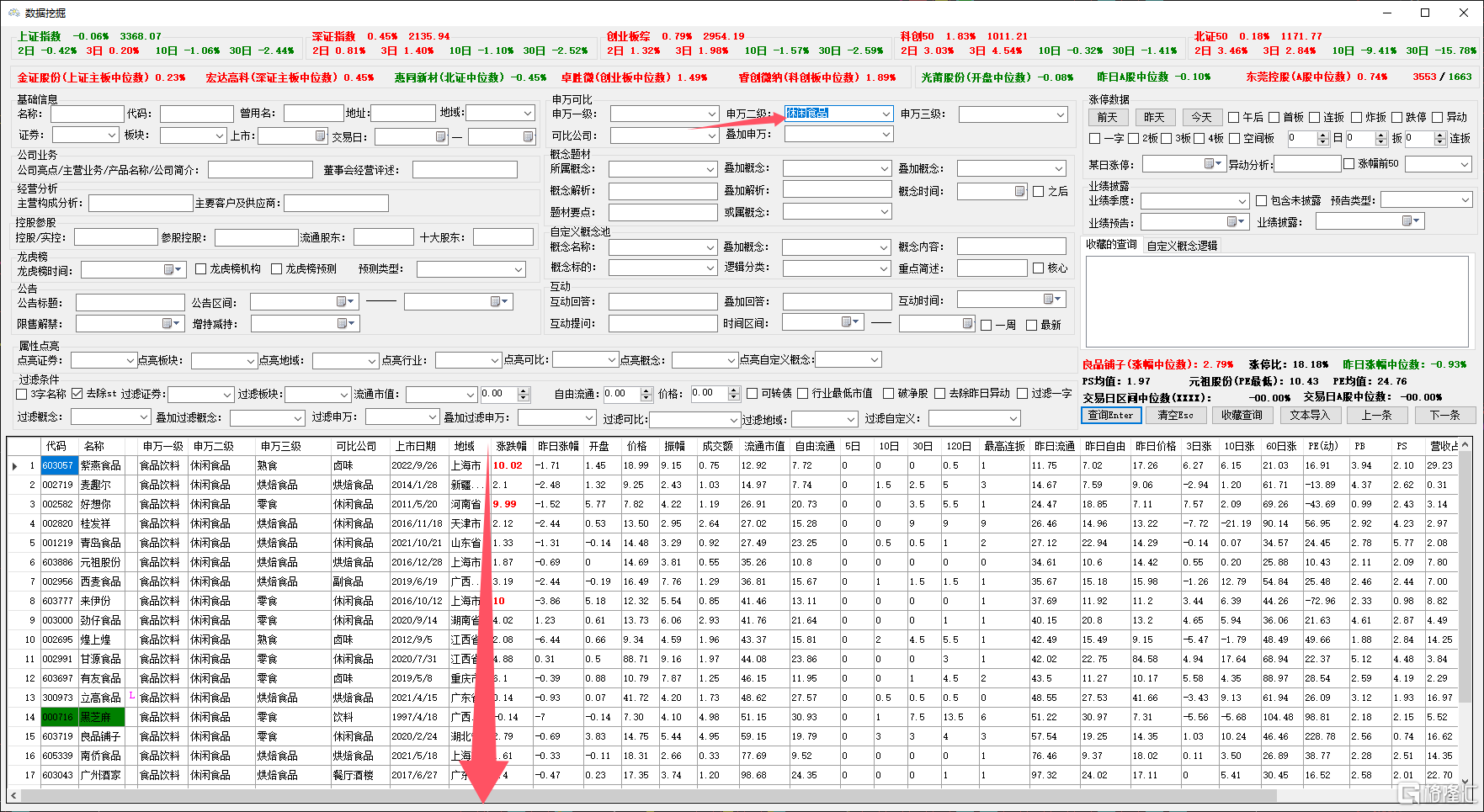The image size is (1484, 812).
Task: Open calendar picker for 某日涨停
Action: coord(1213,163)
